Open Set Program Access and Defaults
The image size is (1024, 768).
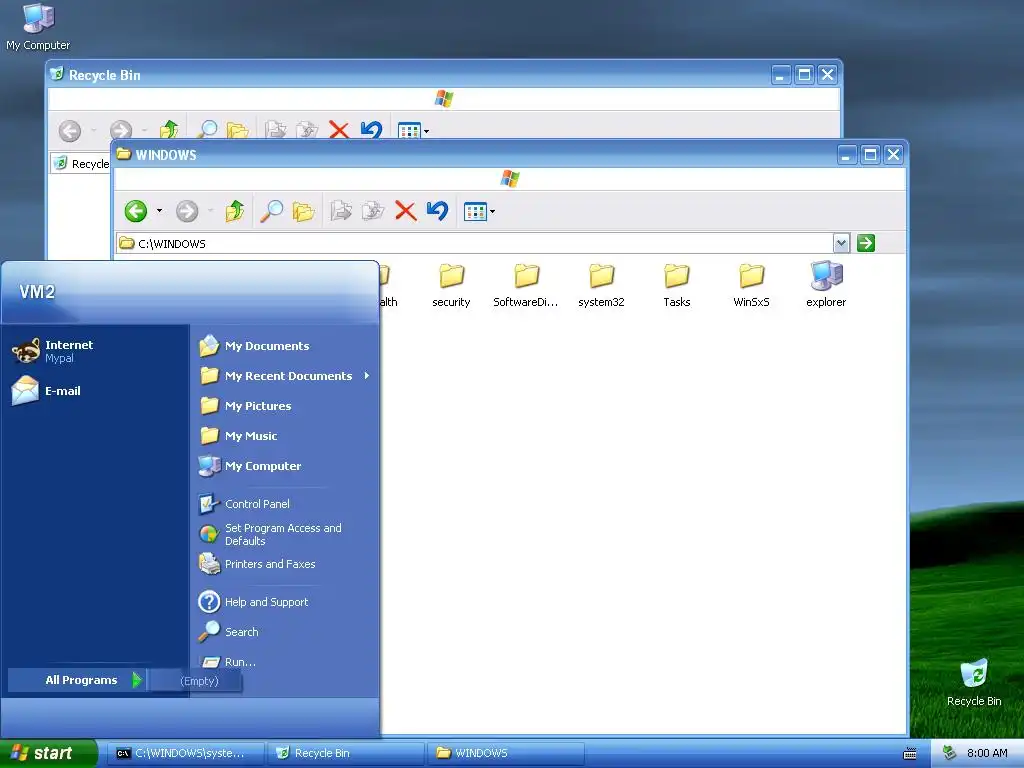(285, 534)
